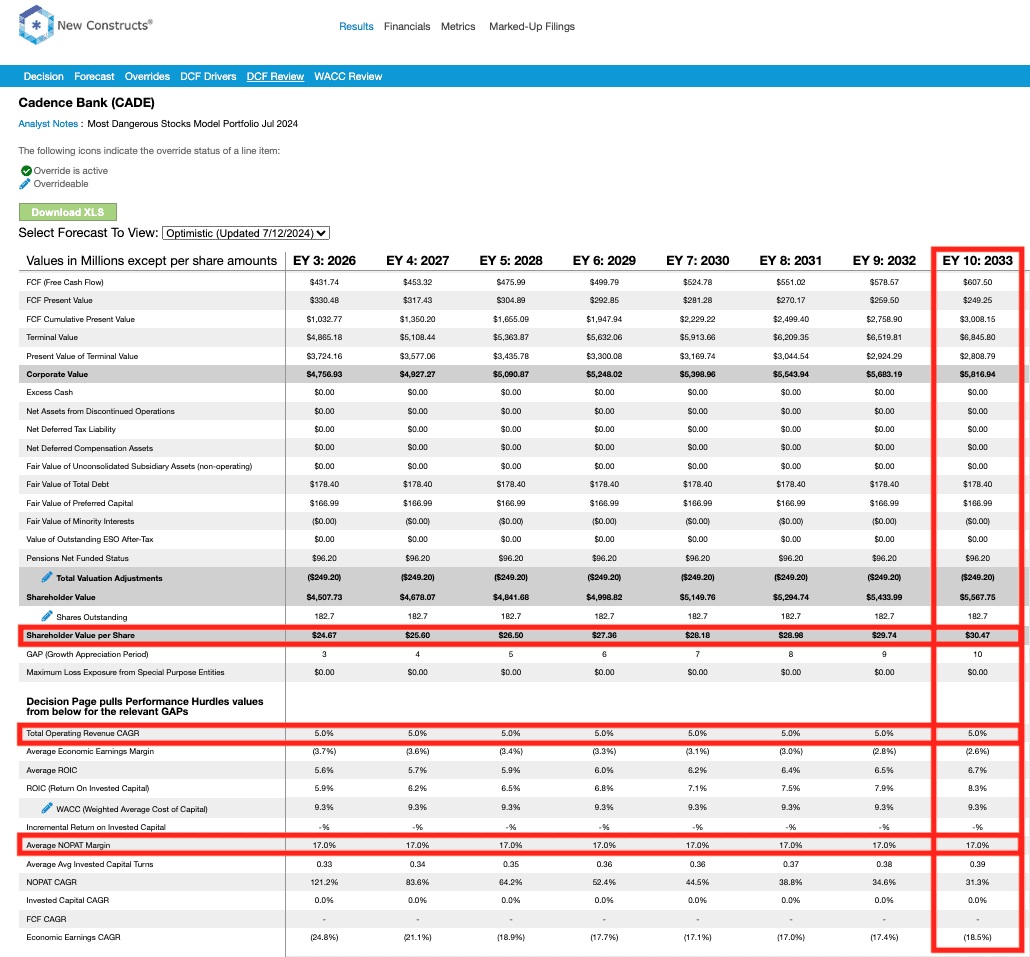Viewport: 1030px width, 957px height.
Task: Open Most Dangerous Stocks Model Portfolio note
Action: 192,124
